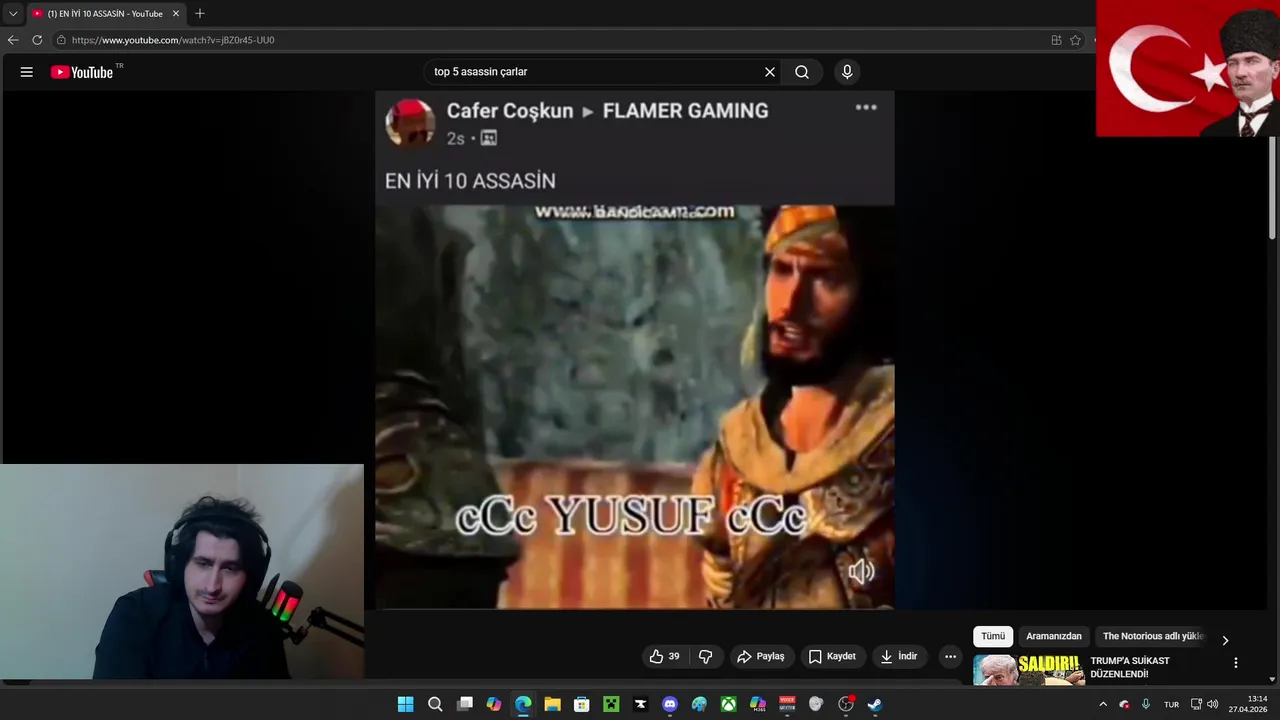The height and width of the screenshot is (720, 1280).
Task: Open the YouTube guide hamburger menu
Action: 27,72
